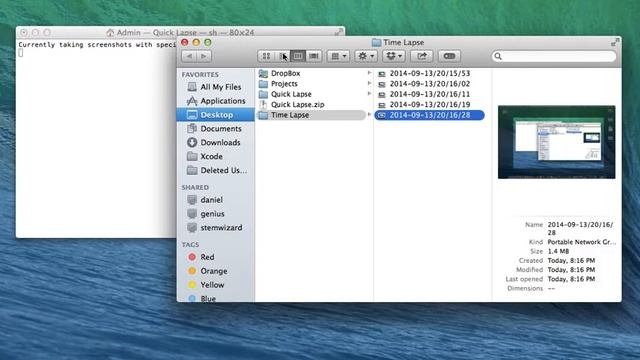Open All My Files in sidebar
This screenshot has height=360, width=640.
(x=216, y=87)
